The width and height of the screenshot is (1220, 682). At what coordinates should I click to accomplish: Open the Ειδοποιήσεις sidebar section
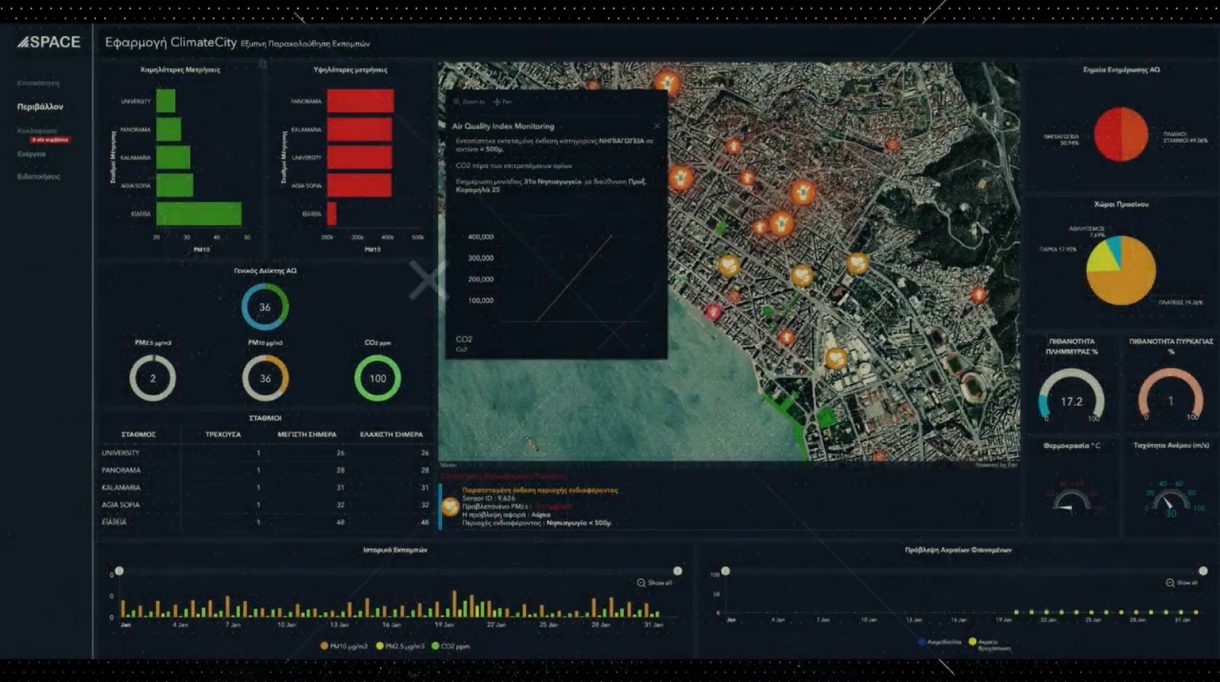(38, 176)
